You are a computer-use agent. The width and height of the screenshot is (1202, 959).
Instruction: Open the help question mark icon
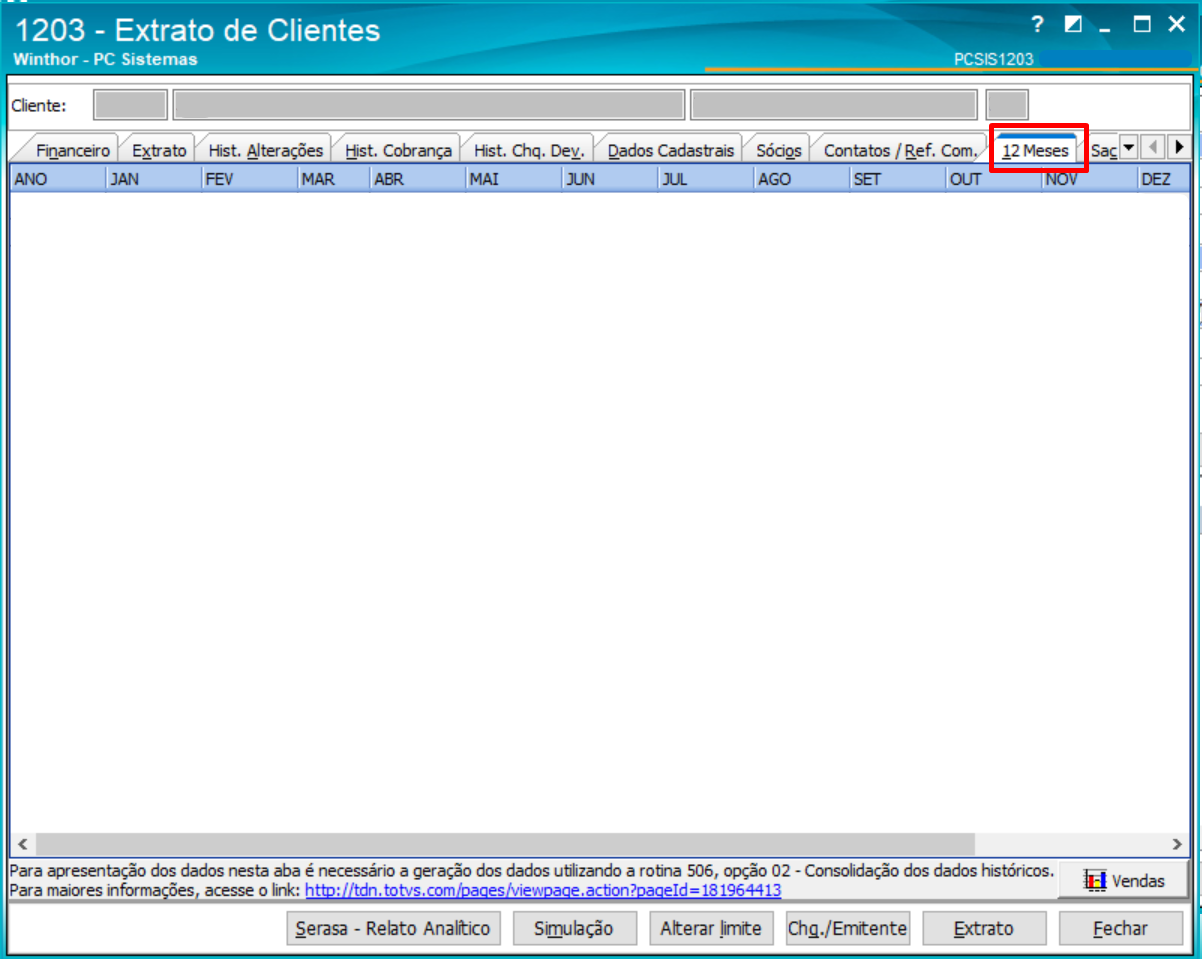pos(1037,25)
